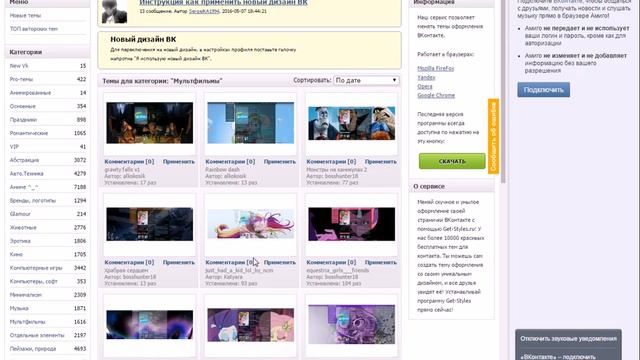
Task: Open author SergeiKA1994 profile link
Action: (x=204, y=11)
